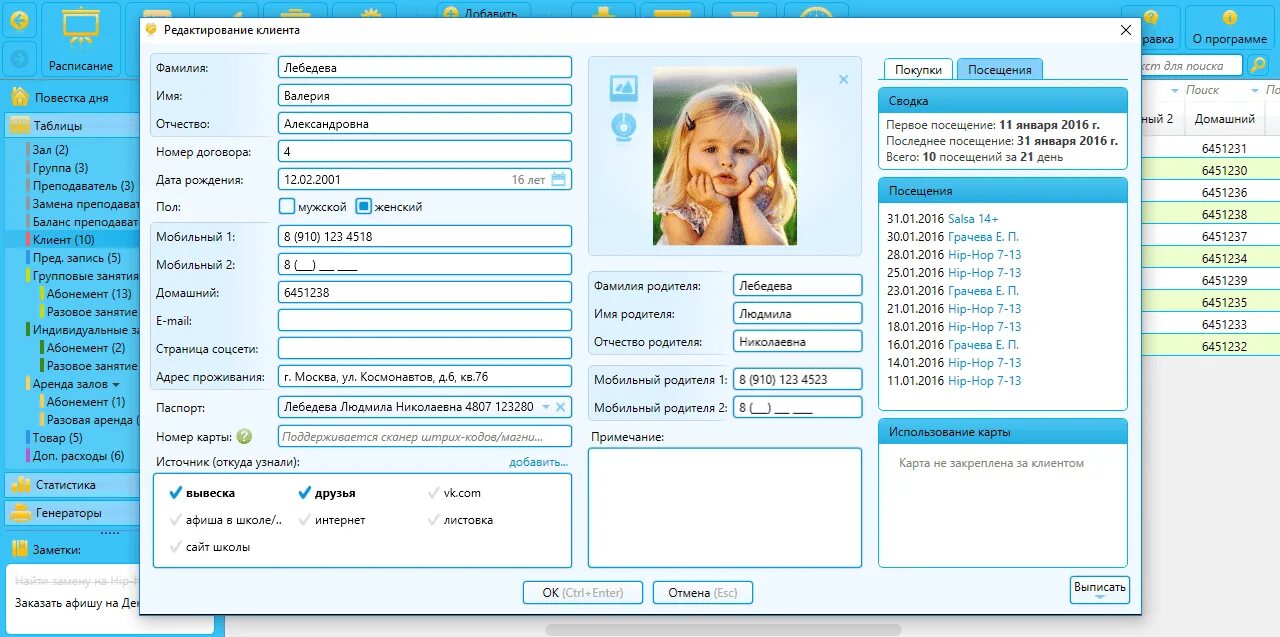The image size is (1280, 637).
Task: Open the Генераторы sidebar section
Action: 71,513
